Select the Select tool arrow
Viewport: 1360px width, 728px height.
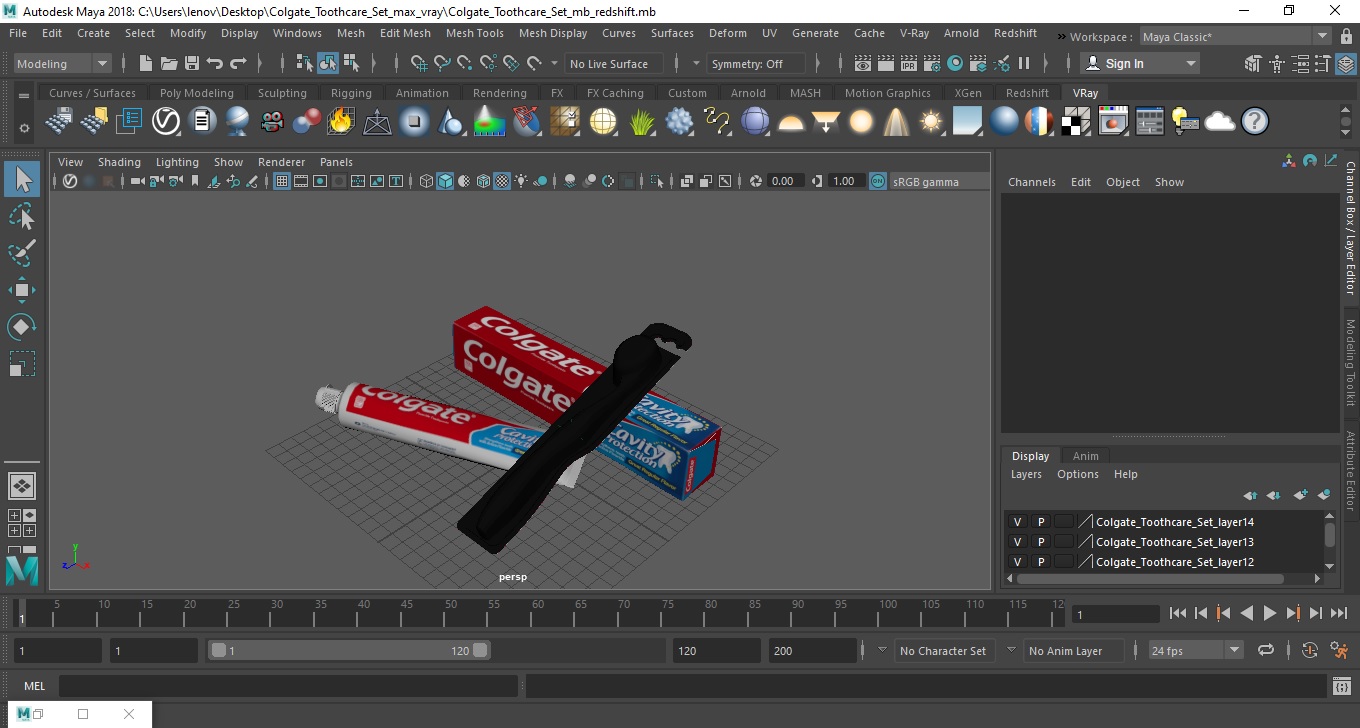[x=22, y=180]
